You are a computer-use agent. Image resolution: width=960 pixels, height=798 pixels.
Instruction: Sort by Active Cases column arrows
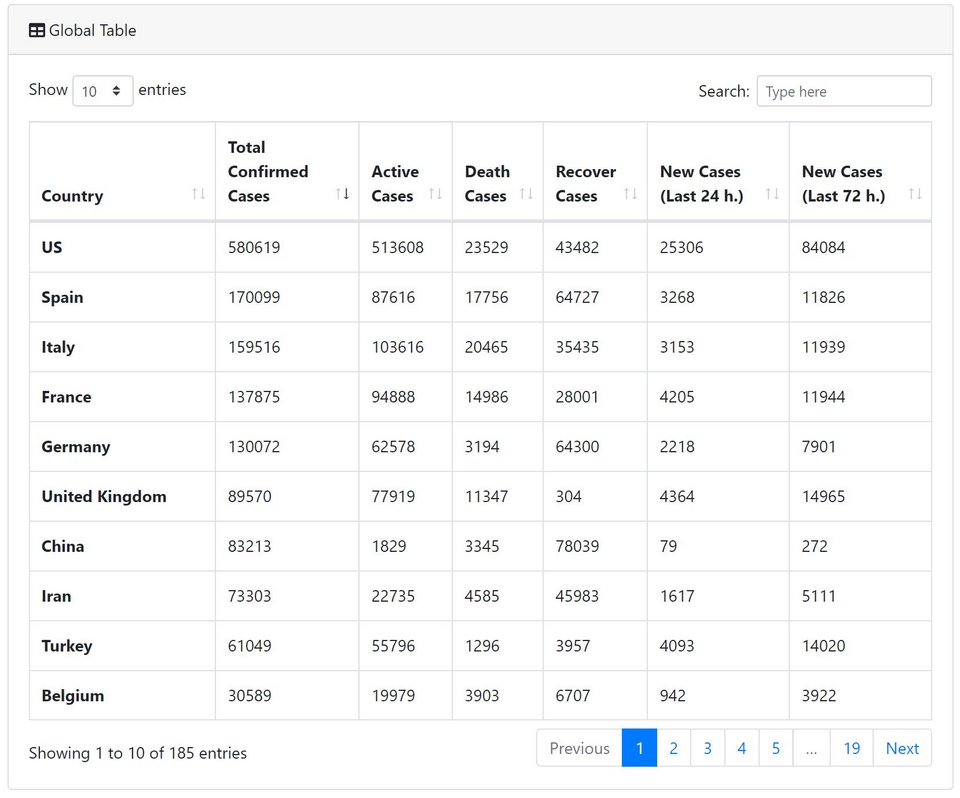pos(435,194)
